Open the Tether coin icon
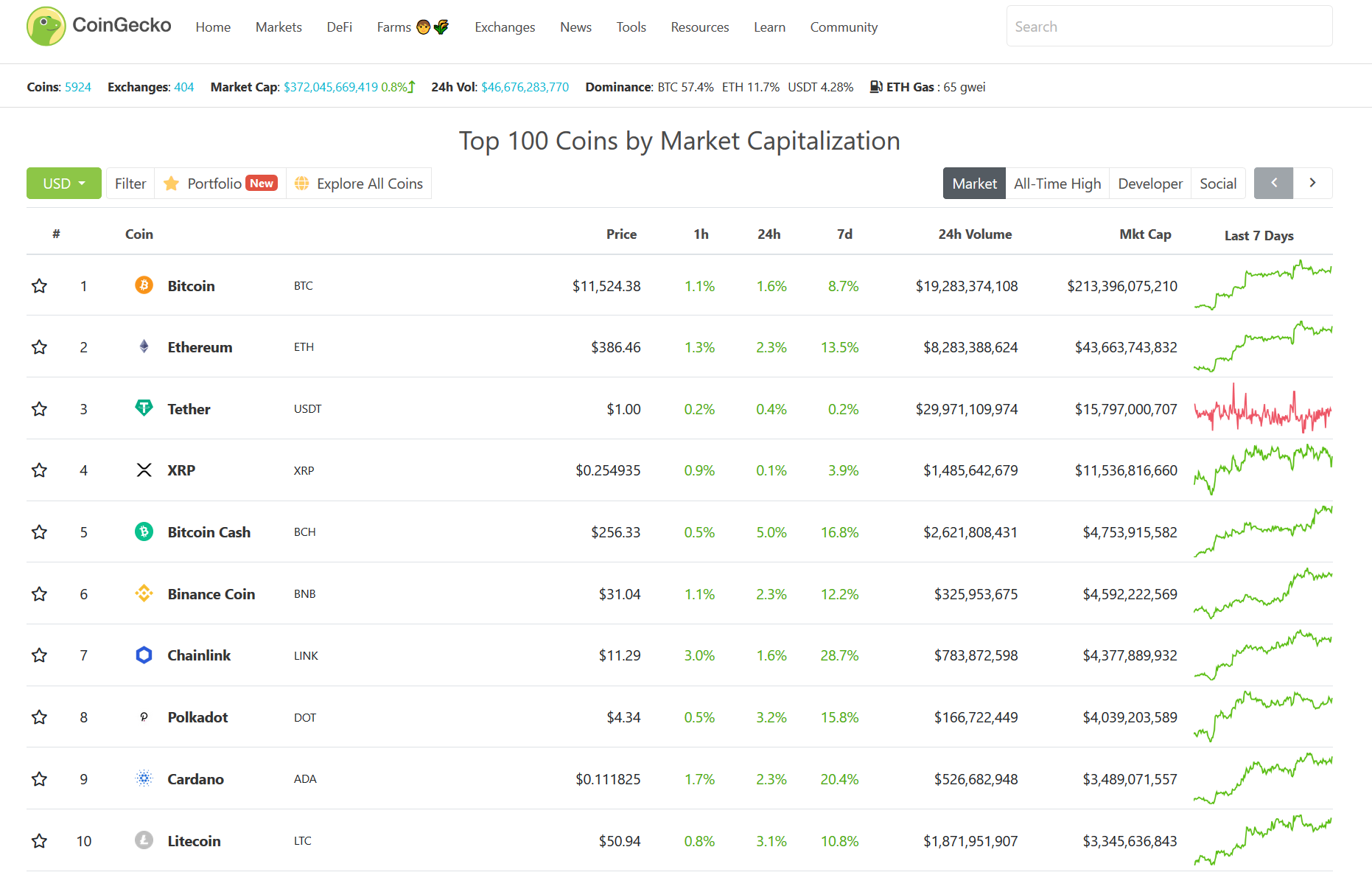 click(144, 408)
